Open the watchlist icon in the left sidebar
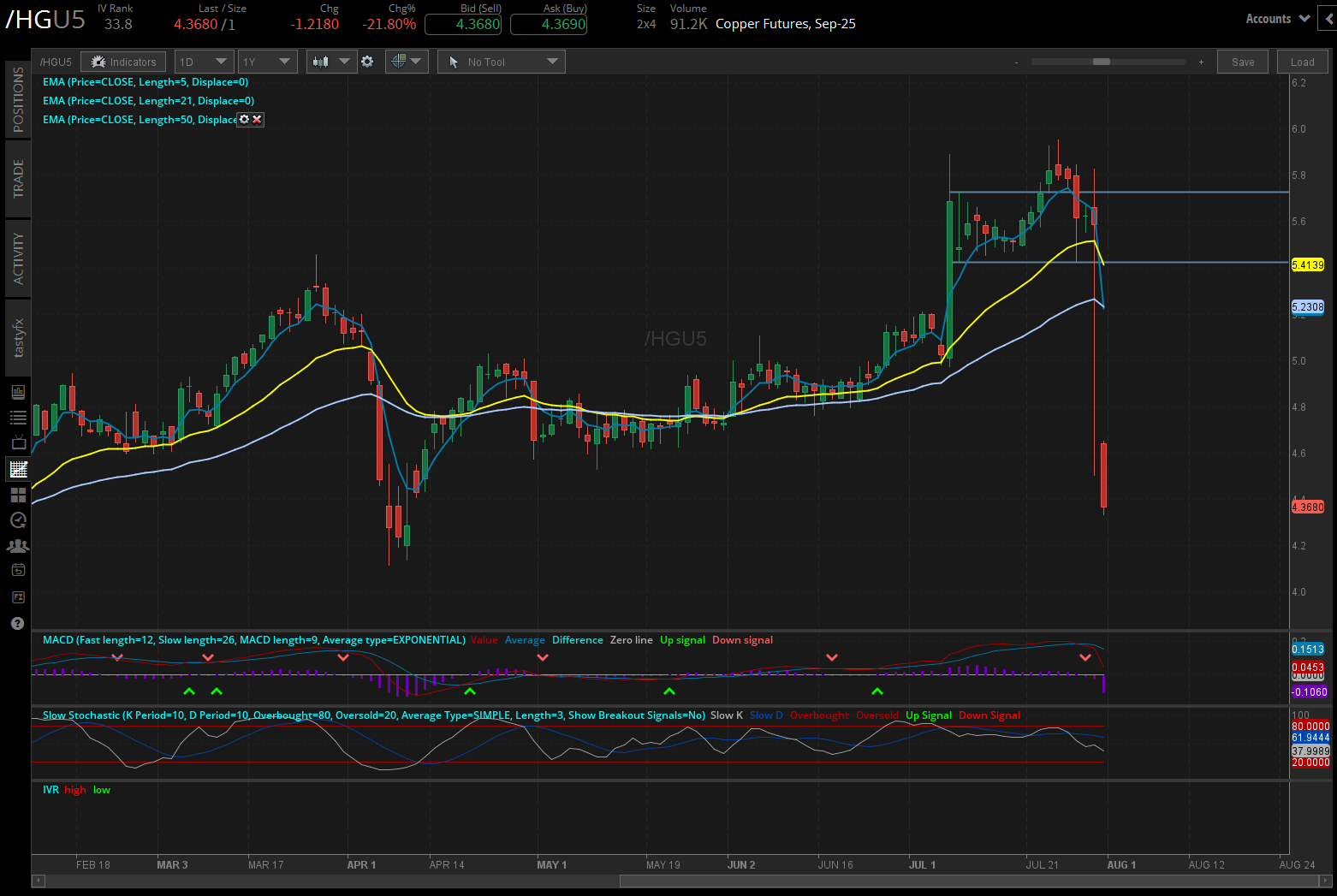 (x=17, y=416)
